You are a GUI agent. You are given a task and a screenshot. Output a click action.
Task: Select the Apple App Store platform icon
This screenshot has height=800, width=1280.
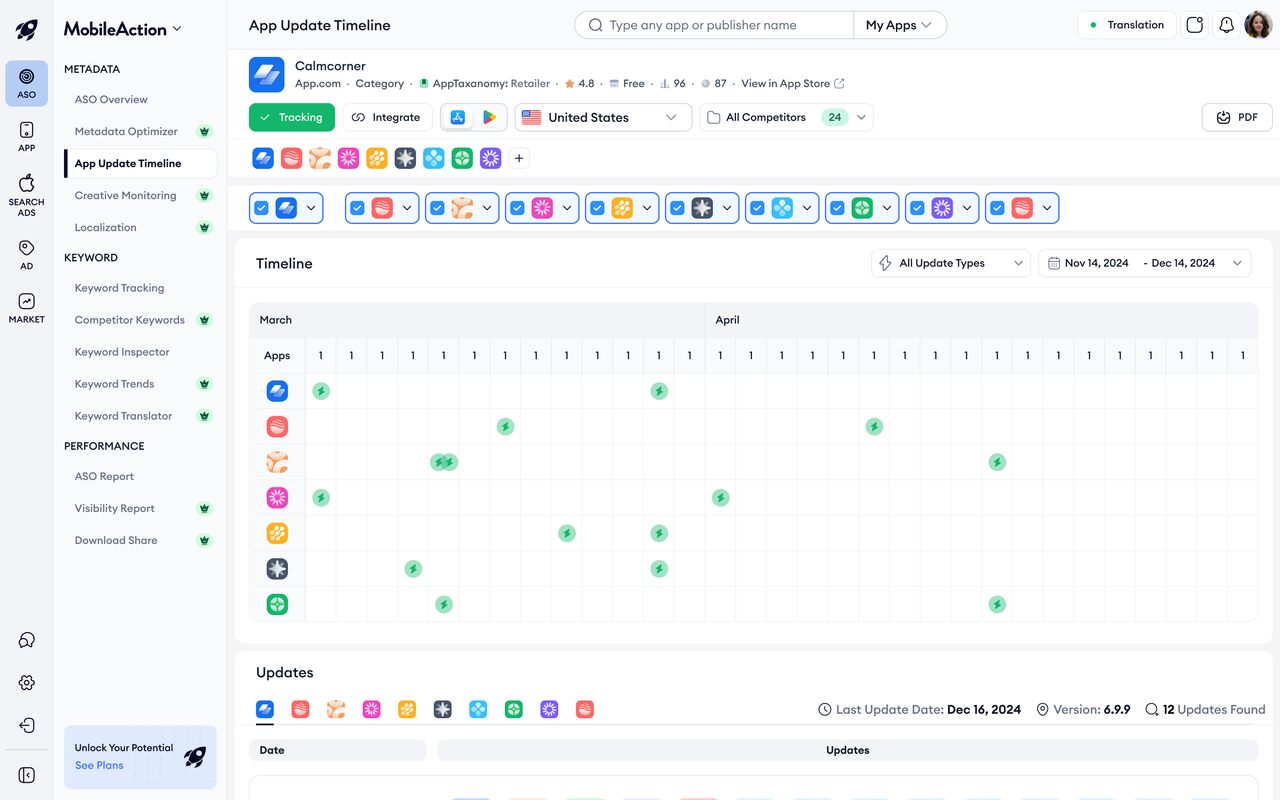click(x=458, y=117)
